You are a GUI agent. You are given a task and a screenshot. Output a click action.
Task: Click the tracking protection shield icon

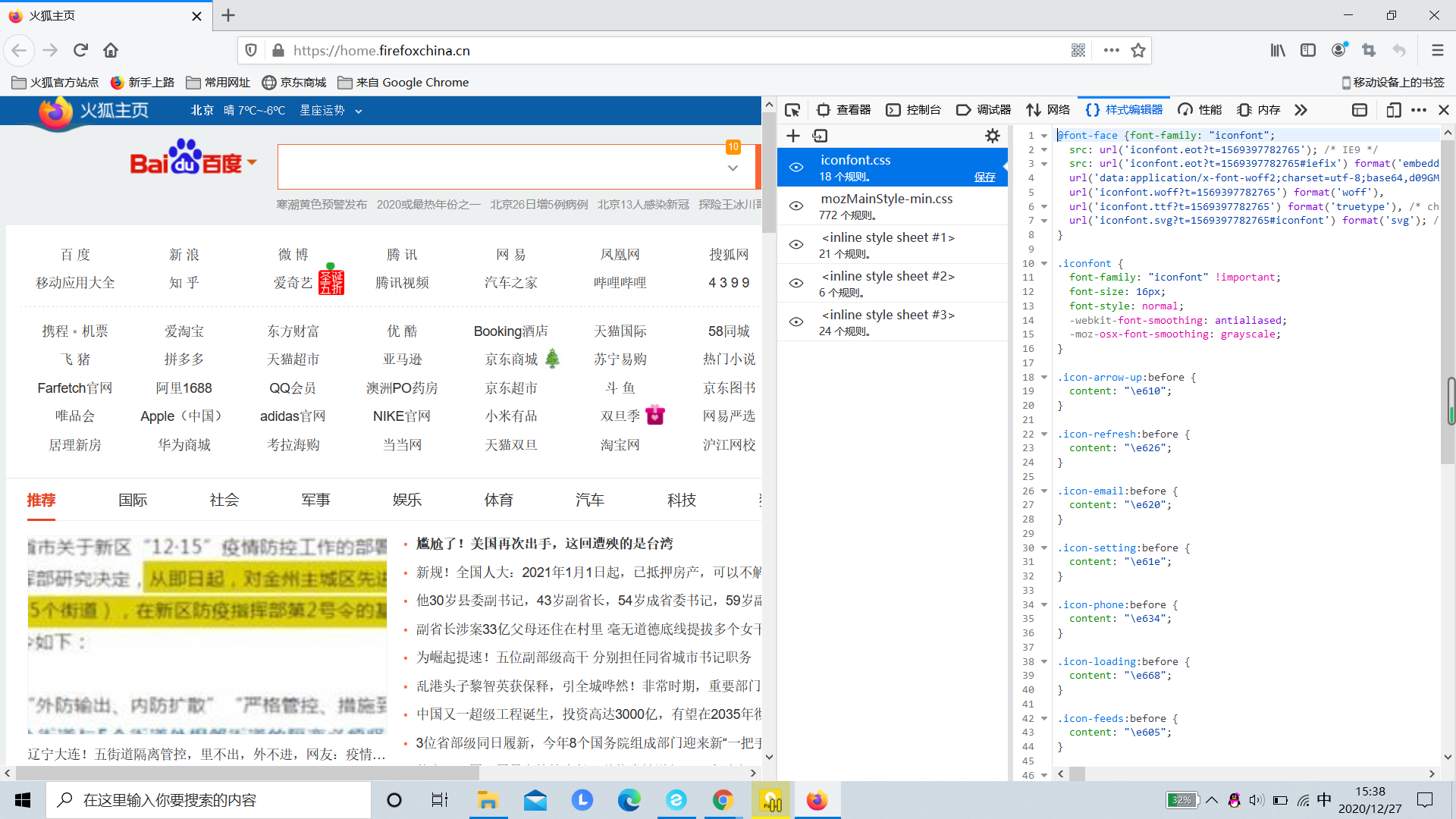click(251, 50)
